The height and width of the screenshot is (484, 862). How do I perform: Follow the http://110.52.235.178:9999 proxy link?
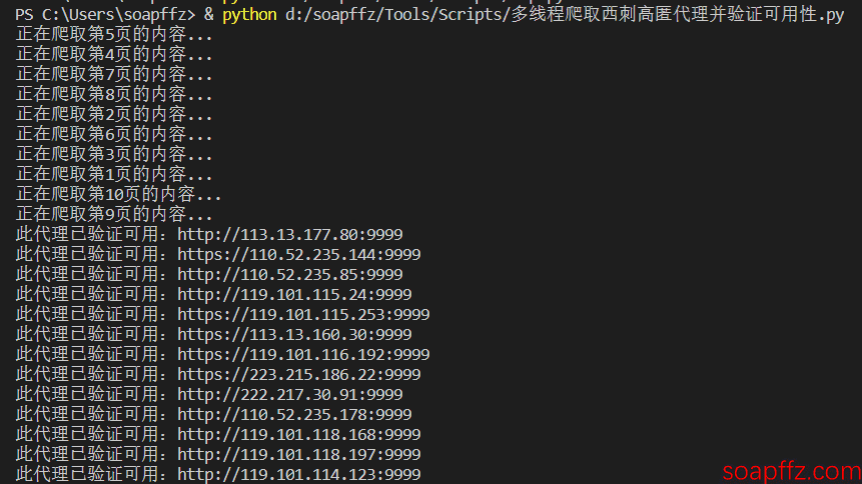click(294, 414)
